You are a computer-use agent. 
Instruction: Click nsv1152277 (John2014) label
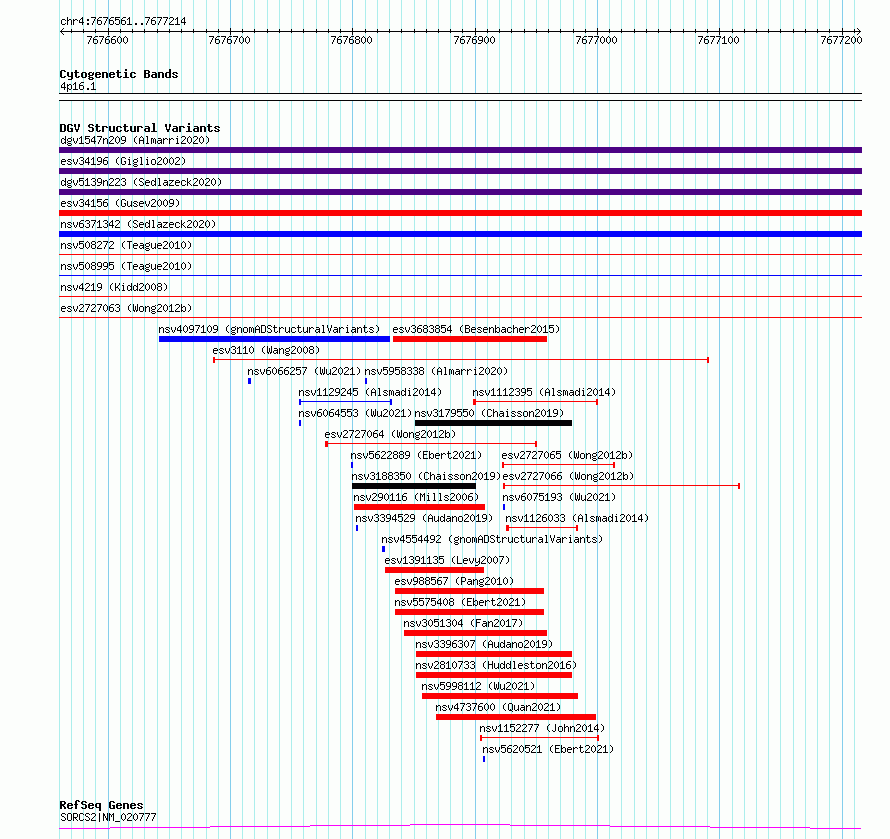click(542, 728)
